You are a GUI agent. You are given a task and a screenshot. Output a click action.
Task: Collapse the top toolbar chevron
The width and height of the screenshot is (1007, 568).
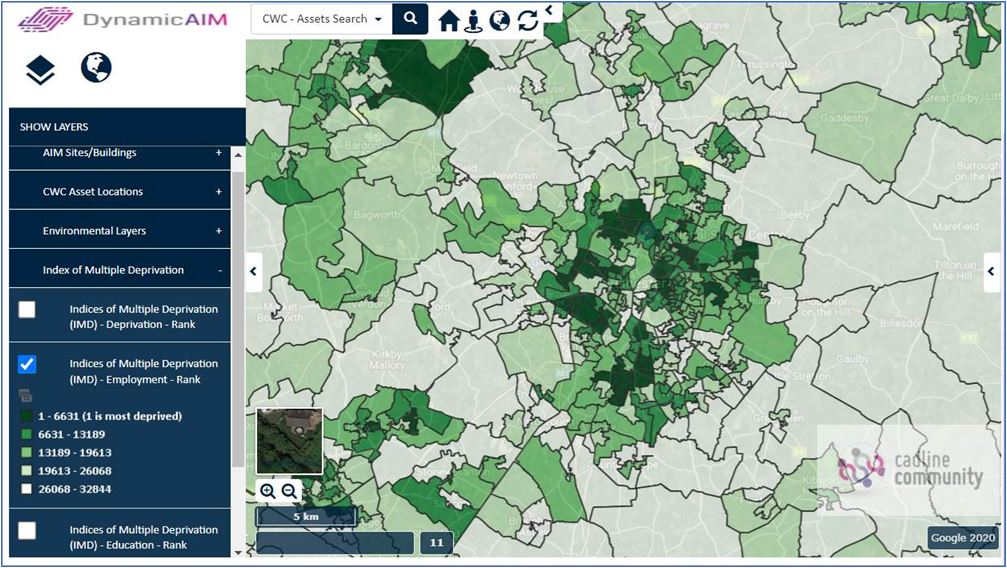[549, 10]
